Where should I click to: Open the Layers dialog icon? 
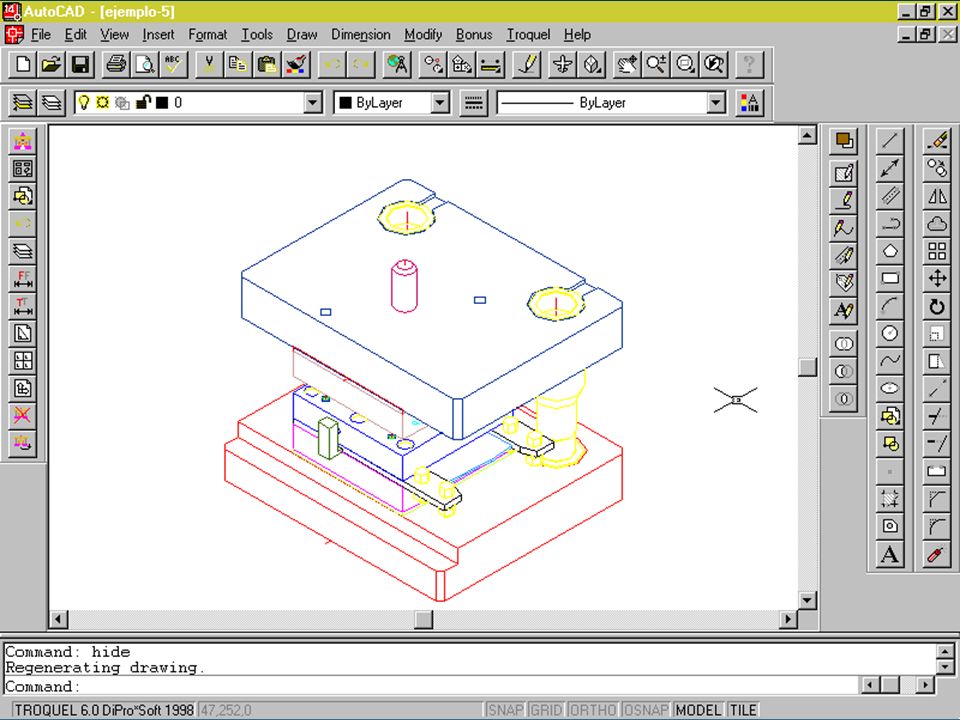[51, 103]
